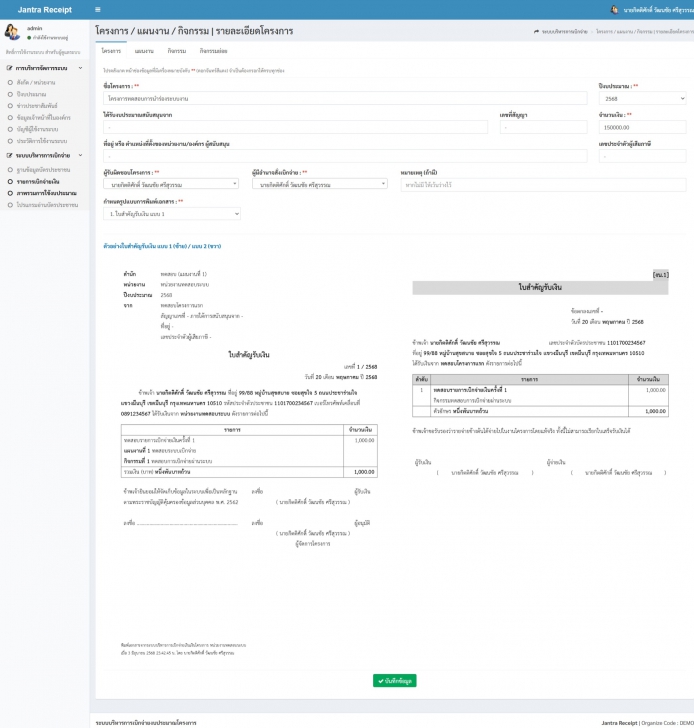Open the user profile avatar in top bar
This screenshot has height=728, width=694.
(614, 9)
